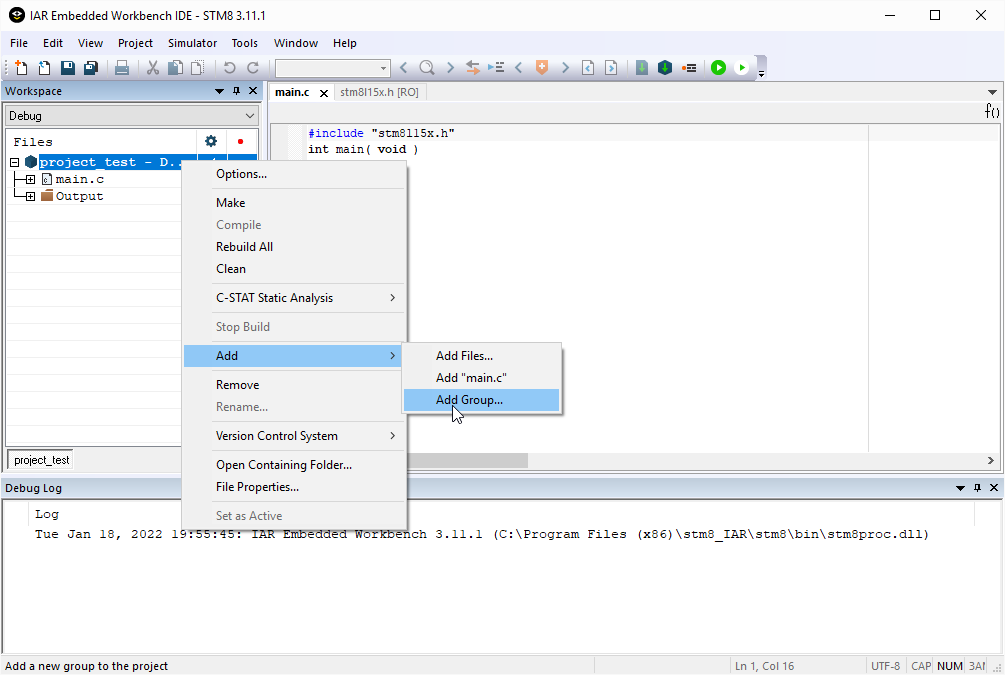Click the Save All toolbar icon
This screenshot has width=1005, height=675.
(91, 67)
